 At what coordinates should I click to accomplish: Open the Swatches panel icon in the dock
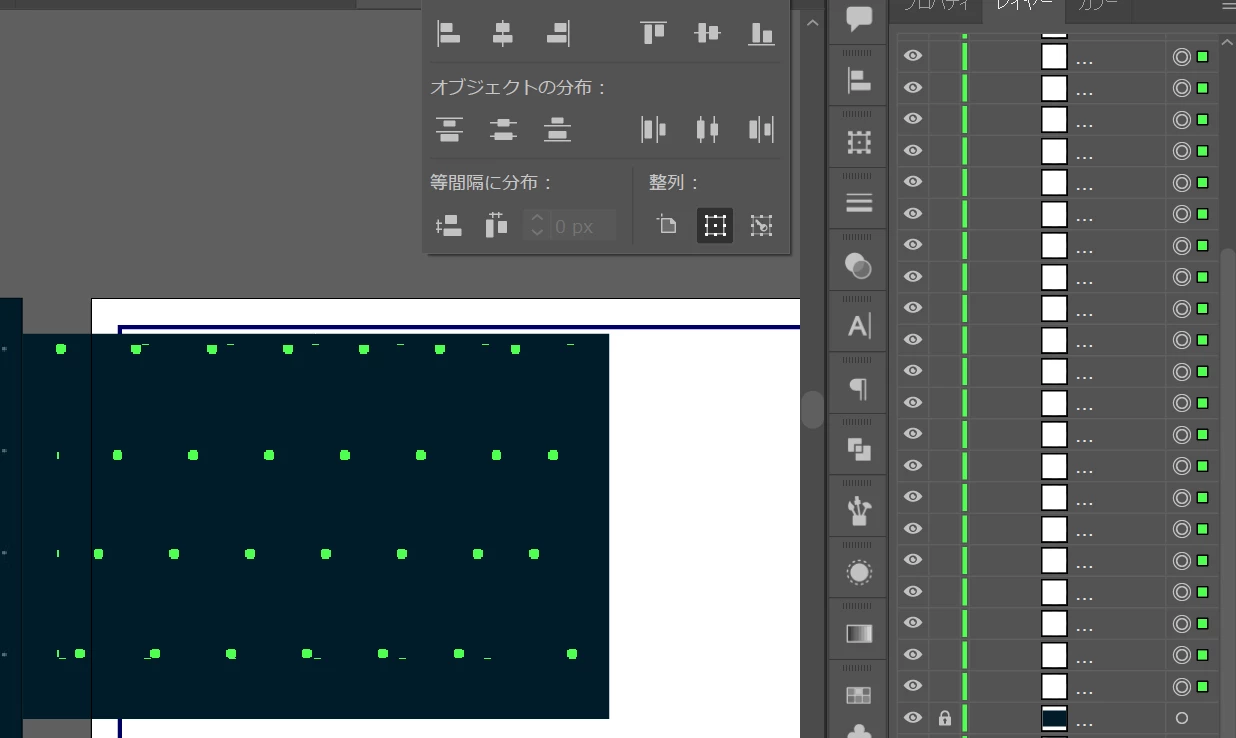[859, 694]
